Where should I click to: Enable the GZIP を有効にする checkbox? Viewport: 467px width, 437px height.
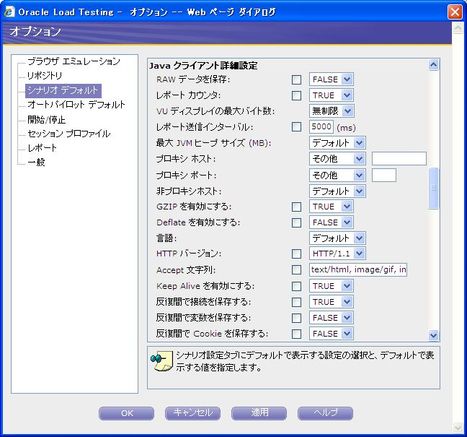pos(296,207)
